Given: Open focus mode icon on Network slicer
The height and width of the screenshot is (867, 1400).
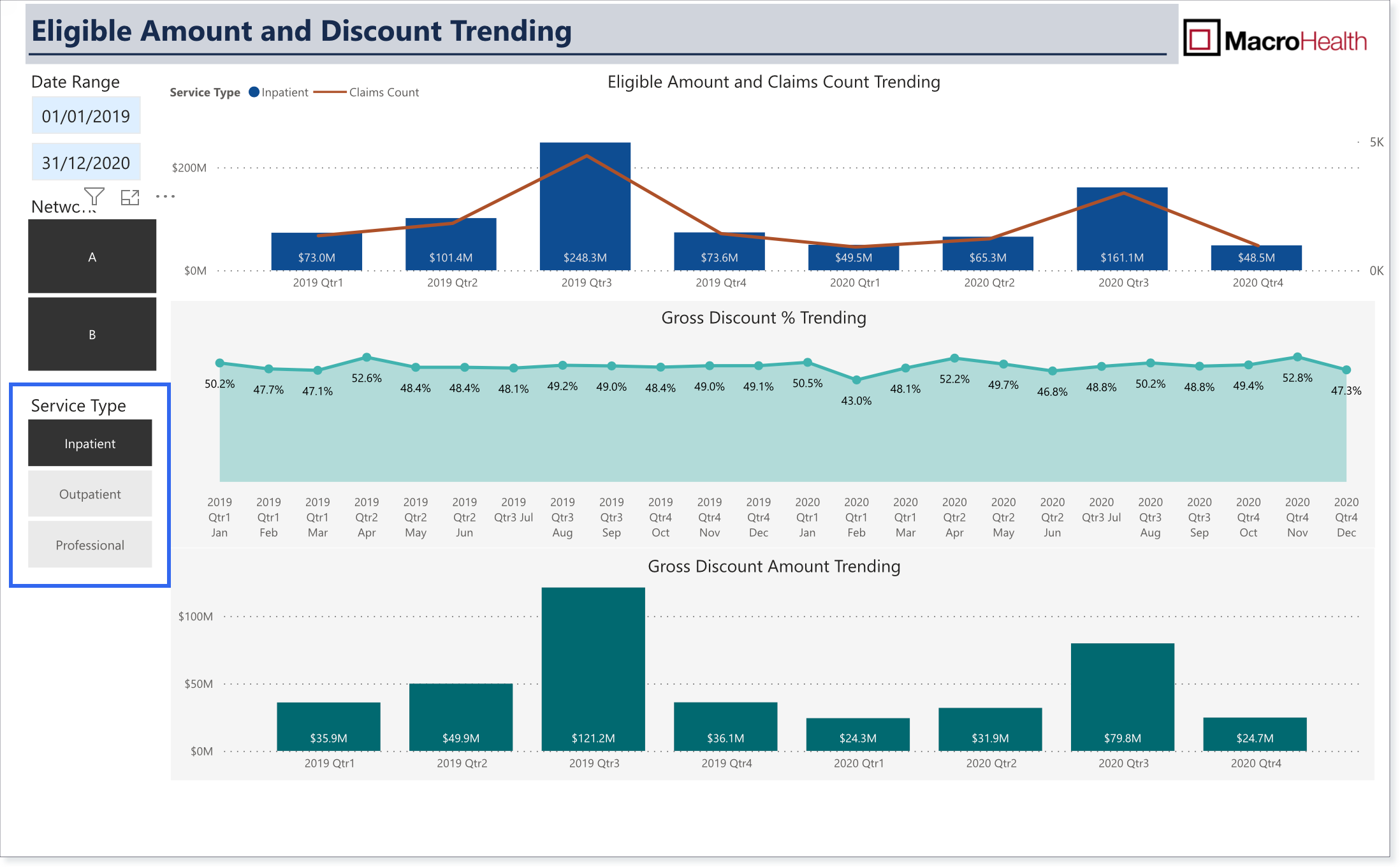Looking at the screenshot, I should click(130, 198).
